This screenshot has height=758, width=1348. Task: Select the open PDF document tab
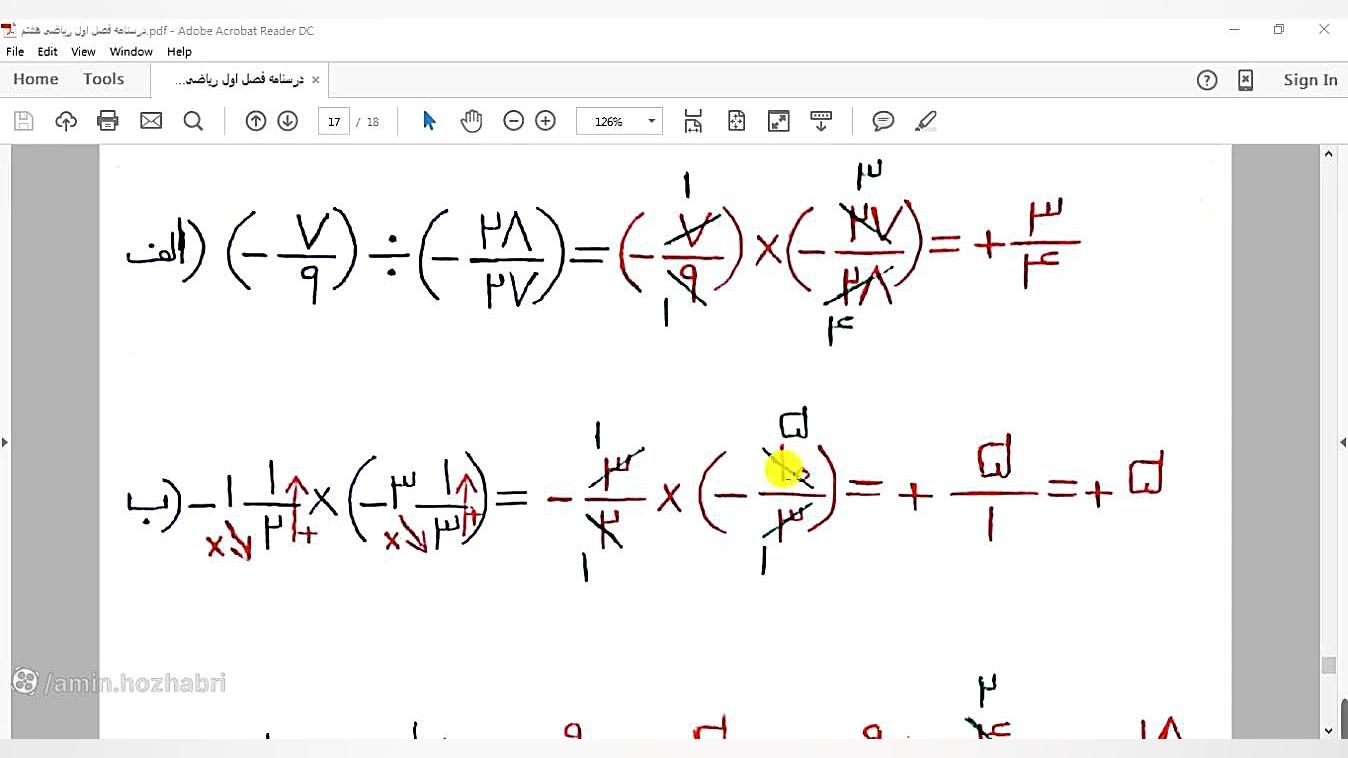239,80
